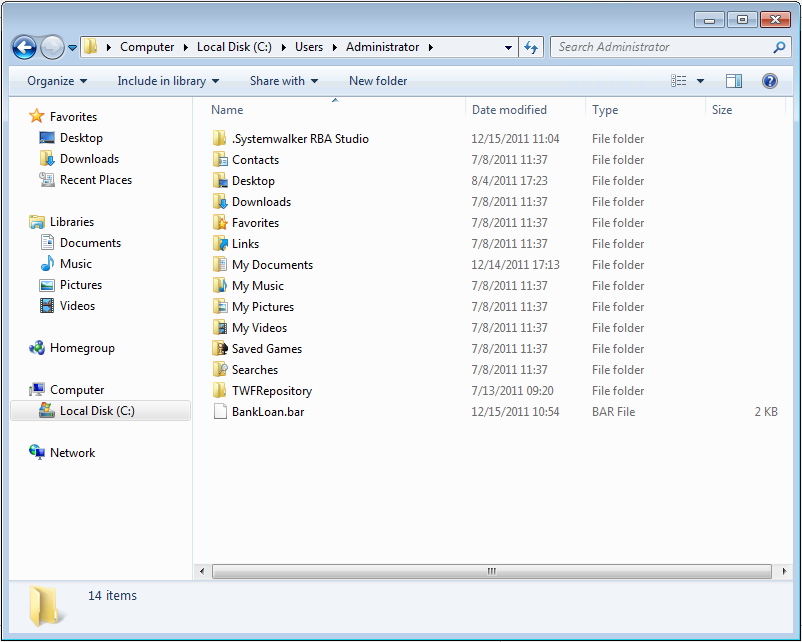Click the Homegroup icon in sidebar
Viewport: 802px width, 642px height.
point(38,348)
